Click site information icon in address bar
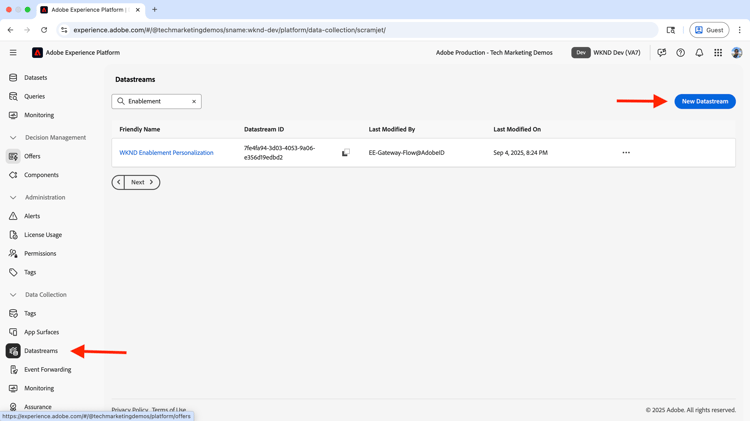The height and width of the screenshot is (421, 750). coord(64,30)
